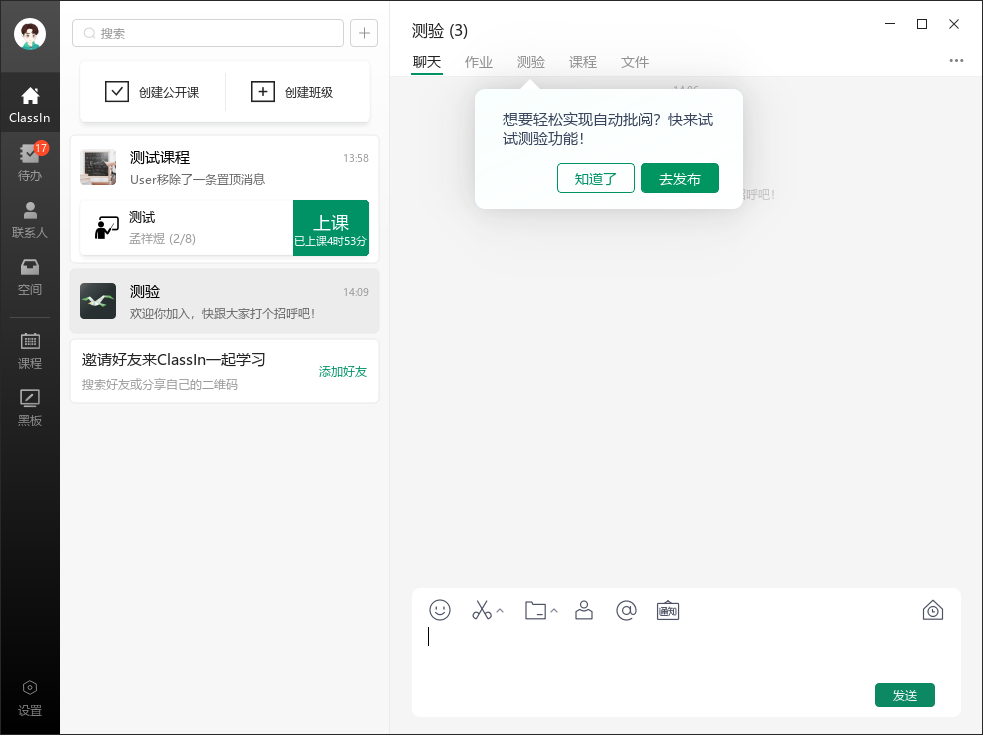Open the emoji picker

(x=439, y=610)
